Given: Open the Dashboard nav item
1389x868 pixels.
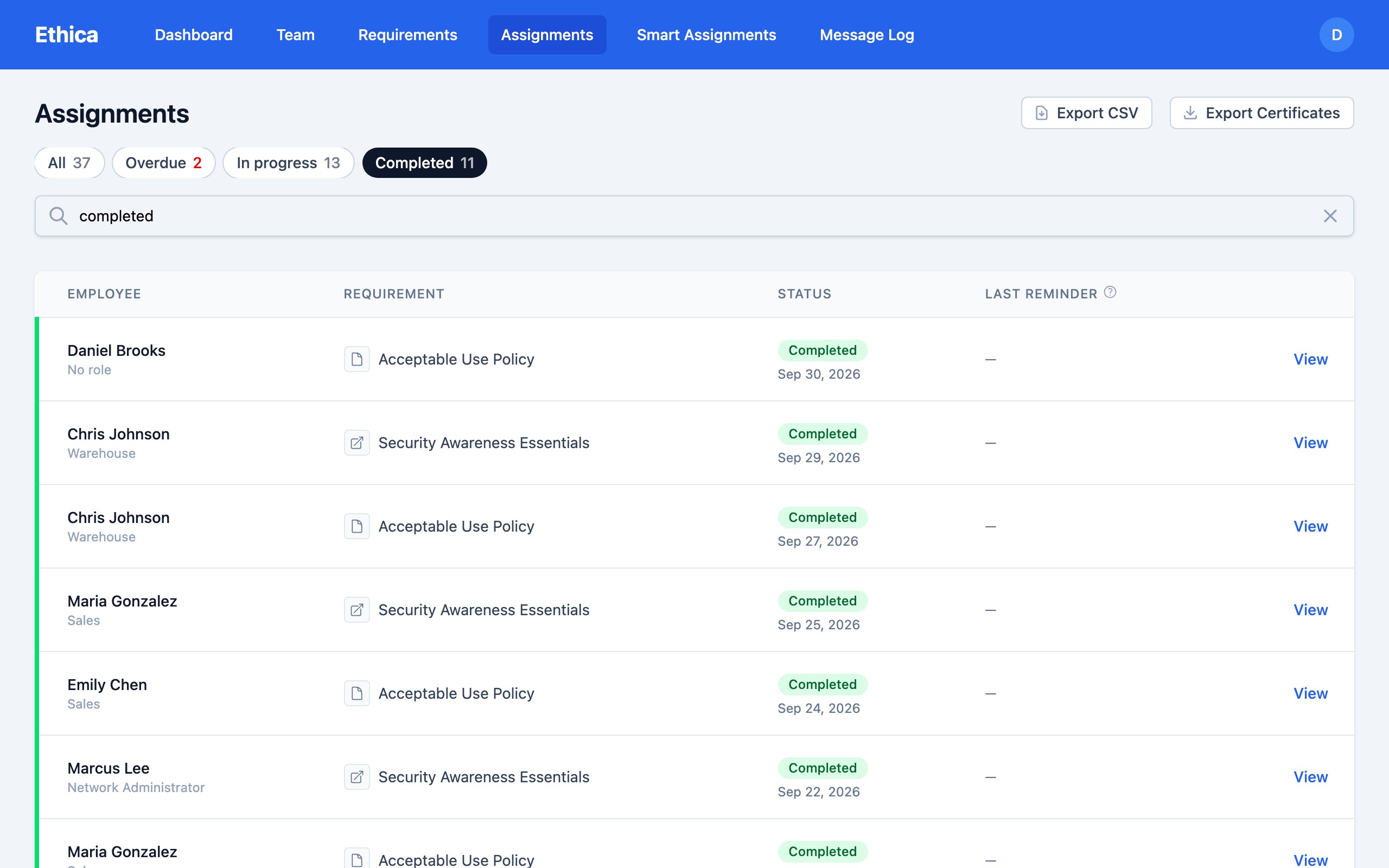Looking at the screenshot, I should pyautogui.click(x=193, y=35).
